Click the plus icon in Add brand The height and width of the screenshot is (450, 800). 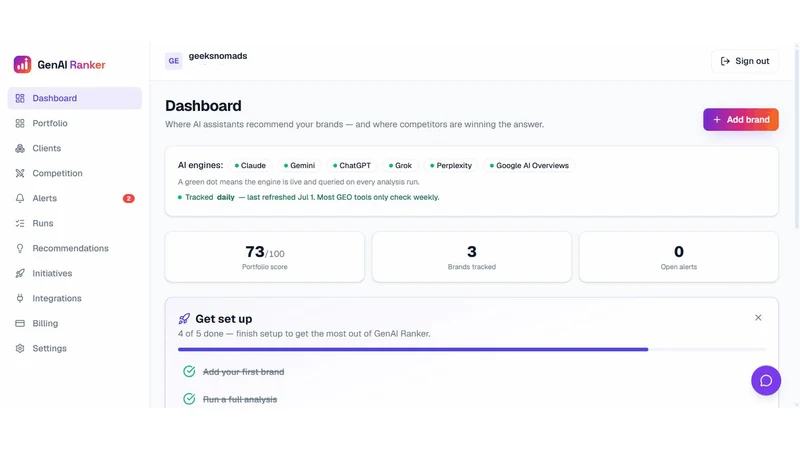coord(717,119)
